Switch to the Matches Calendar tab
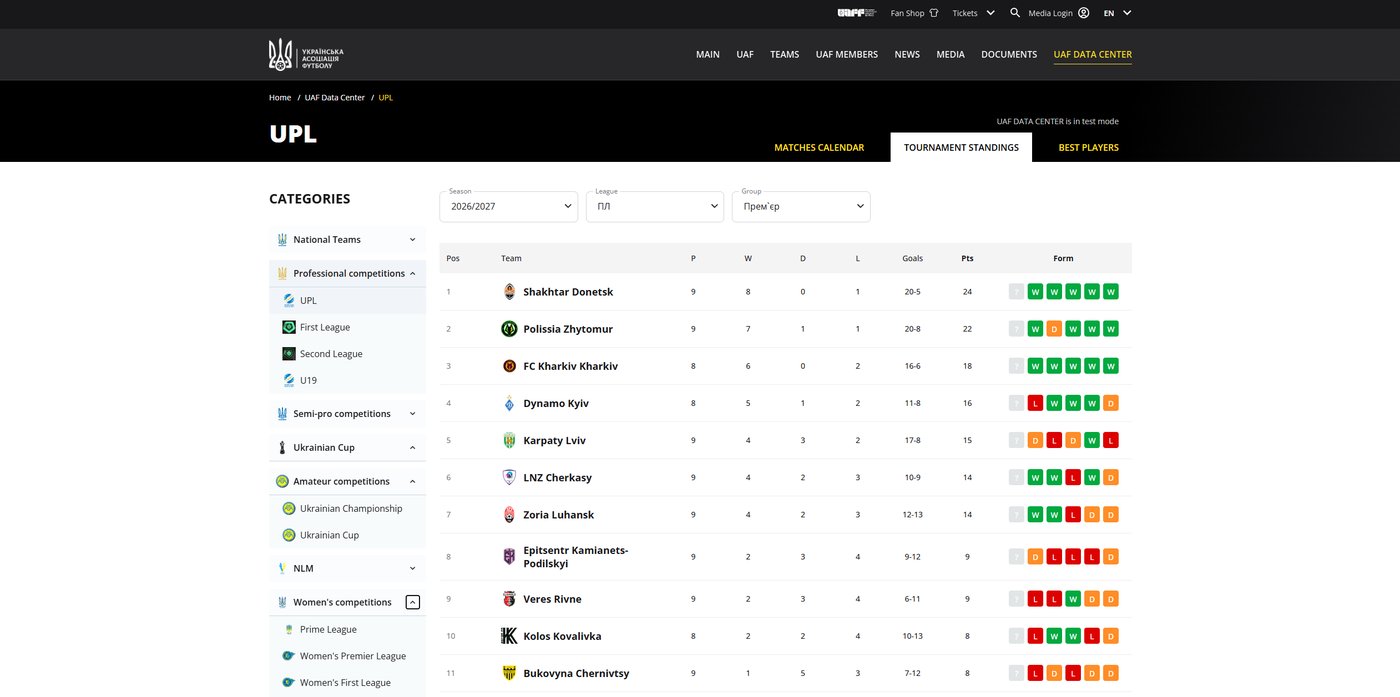Image resolution: width=1400 pixels, height=697 pixels. [819, 147]
